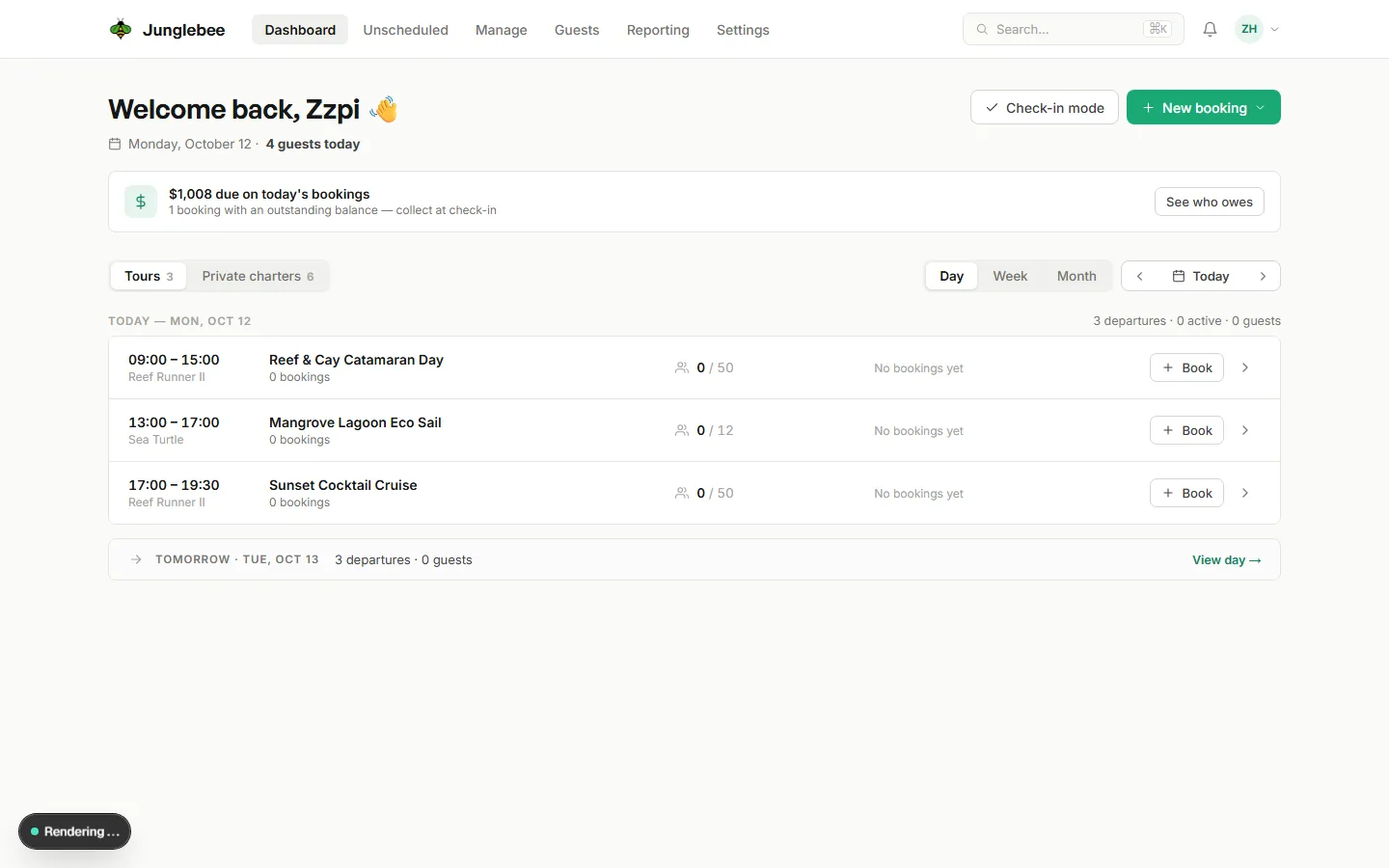
Task: Open the ZH user avatar
Action: [1249, 29]
